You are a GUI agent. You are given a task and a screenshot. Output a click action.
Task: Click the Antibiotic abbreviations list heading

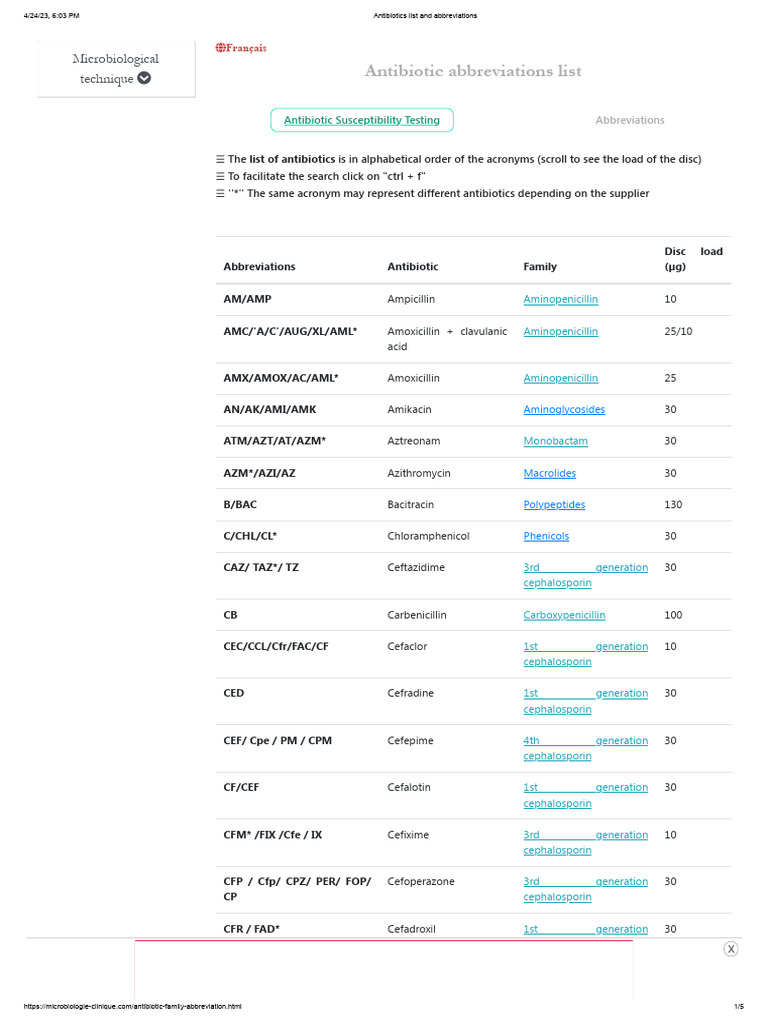point(473,71)
